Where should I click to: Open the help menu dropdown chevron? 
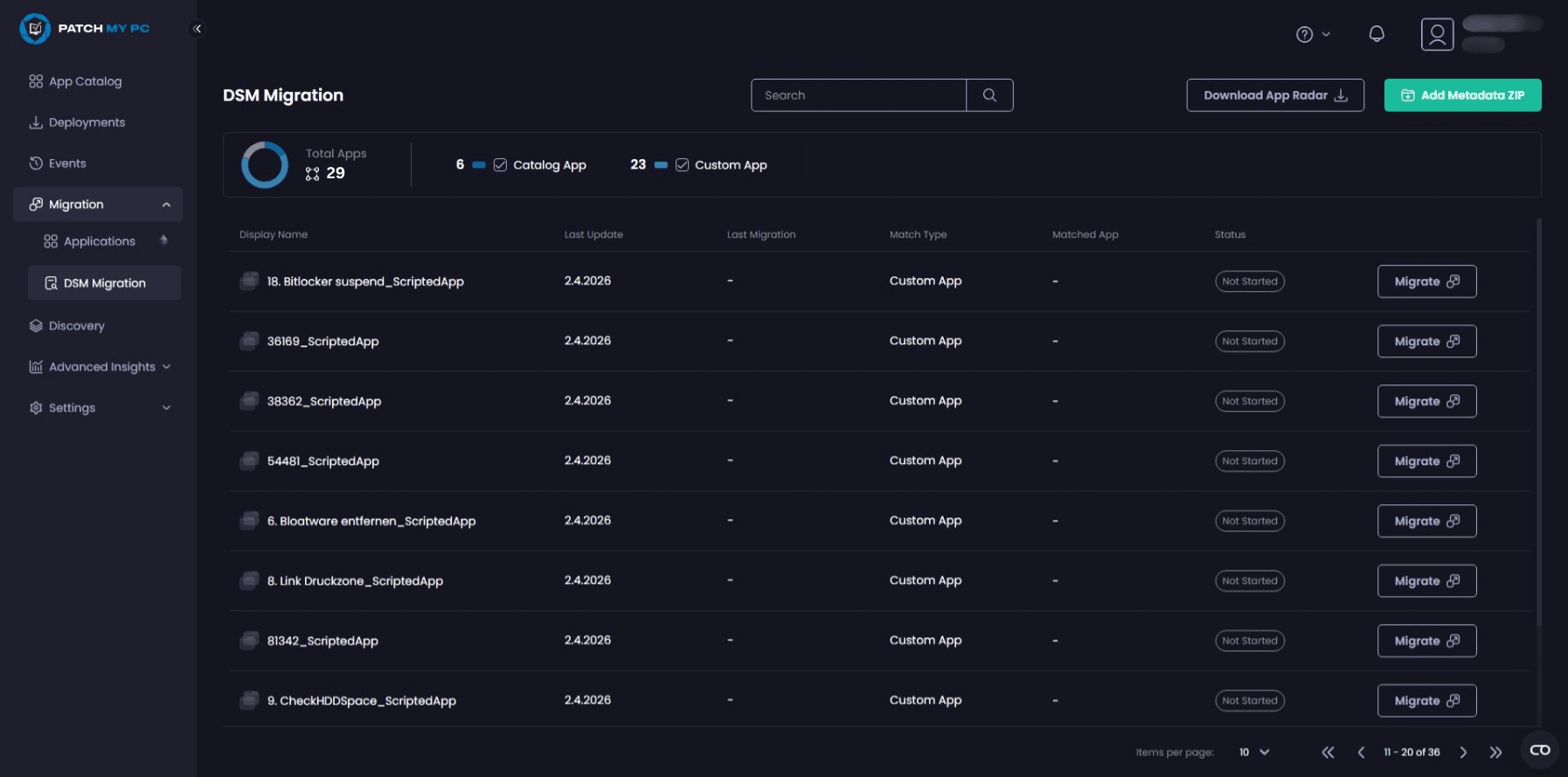pyautogui.click(x=1326, y=34)
